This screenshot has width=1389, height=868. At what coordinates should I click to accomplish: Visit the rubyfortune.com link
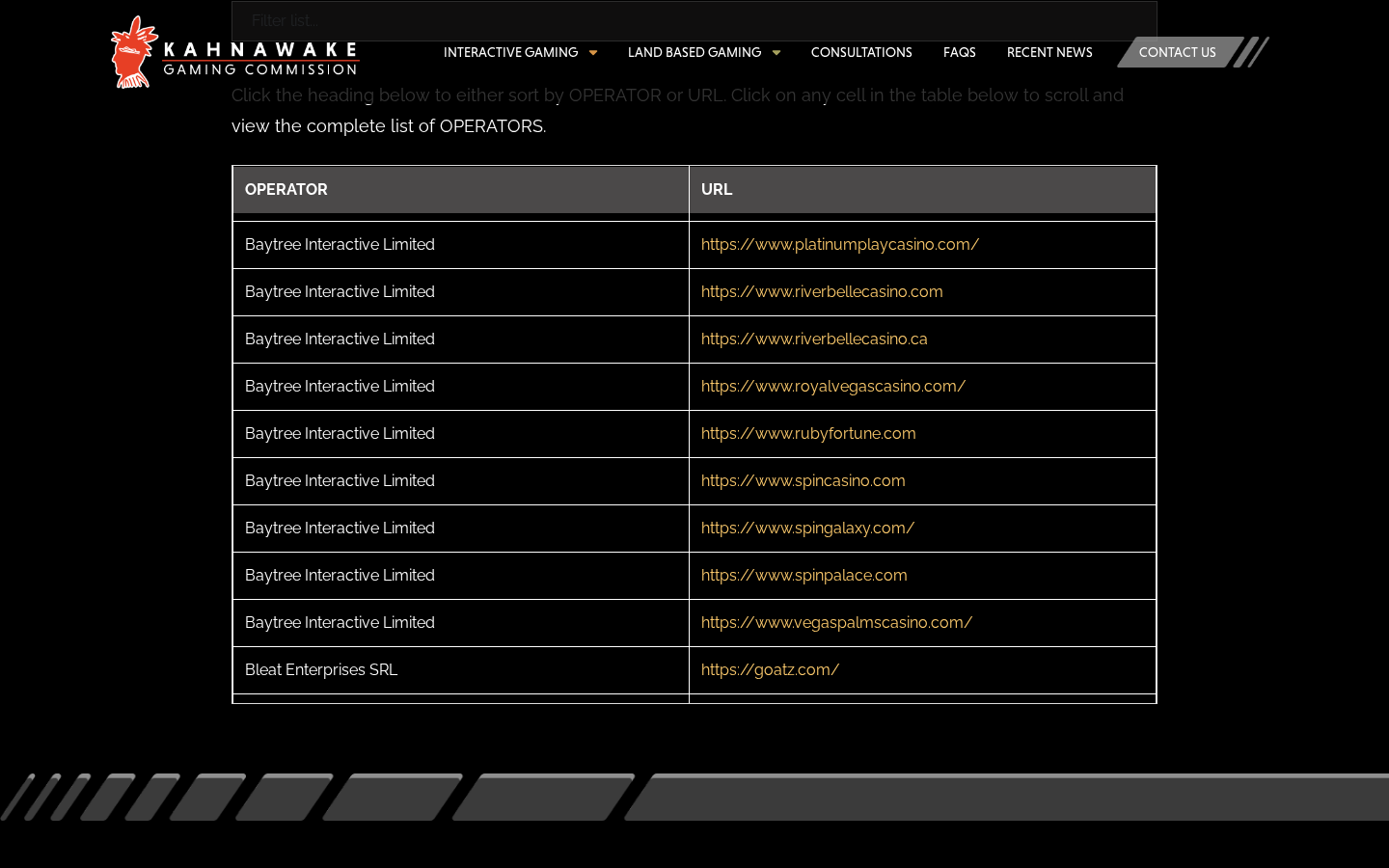[808, 434]
